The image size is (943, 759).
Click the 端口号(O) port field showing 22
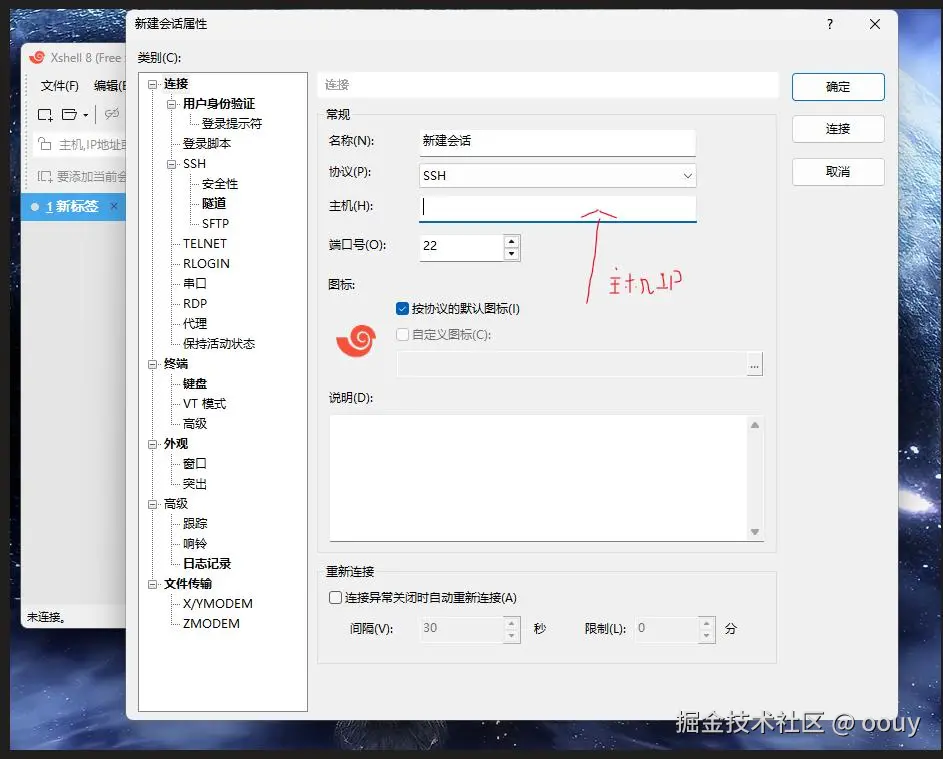point(461,247)
